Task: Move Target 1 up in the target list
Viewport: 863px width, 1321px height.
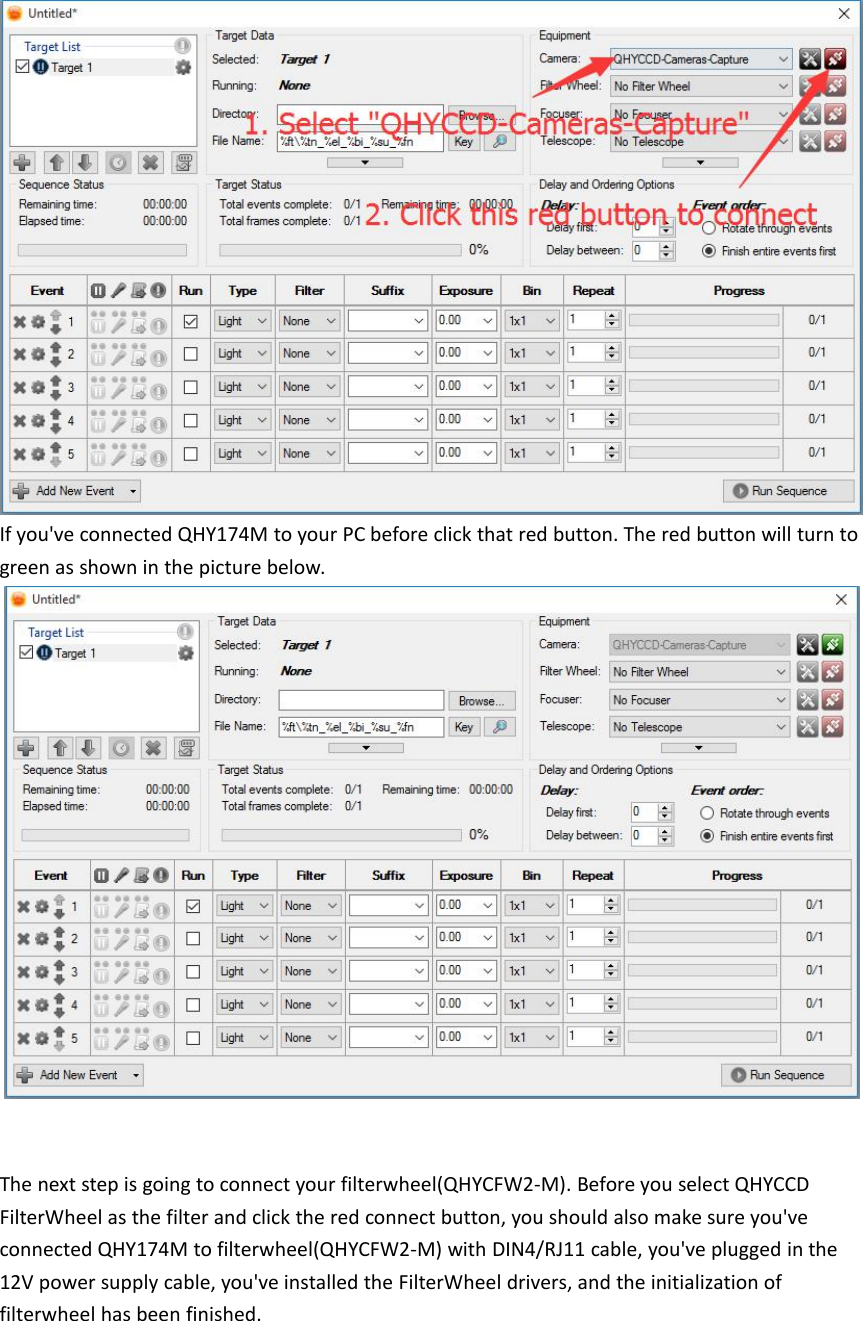Action: point(58,162)
